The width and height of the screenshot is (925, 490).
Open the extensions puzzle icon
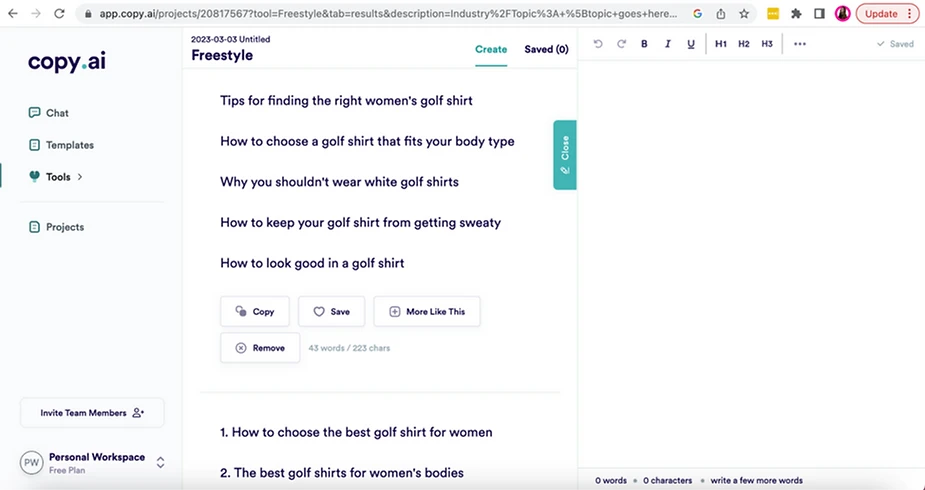796,14
